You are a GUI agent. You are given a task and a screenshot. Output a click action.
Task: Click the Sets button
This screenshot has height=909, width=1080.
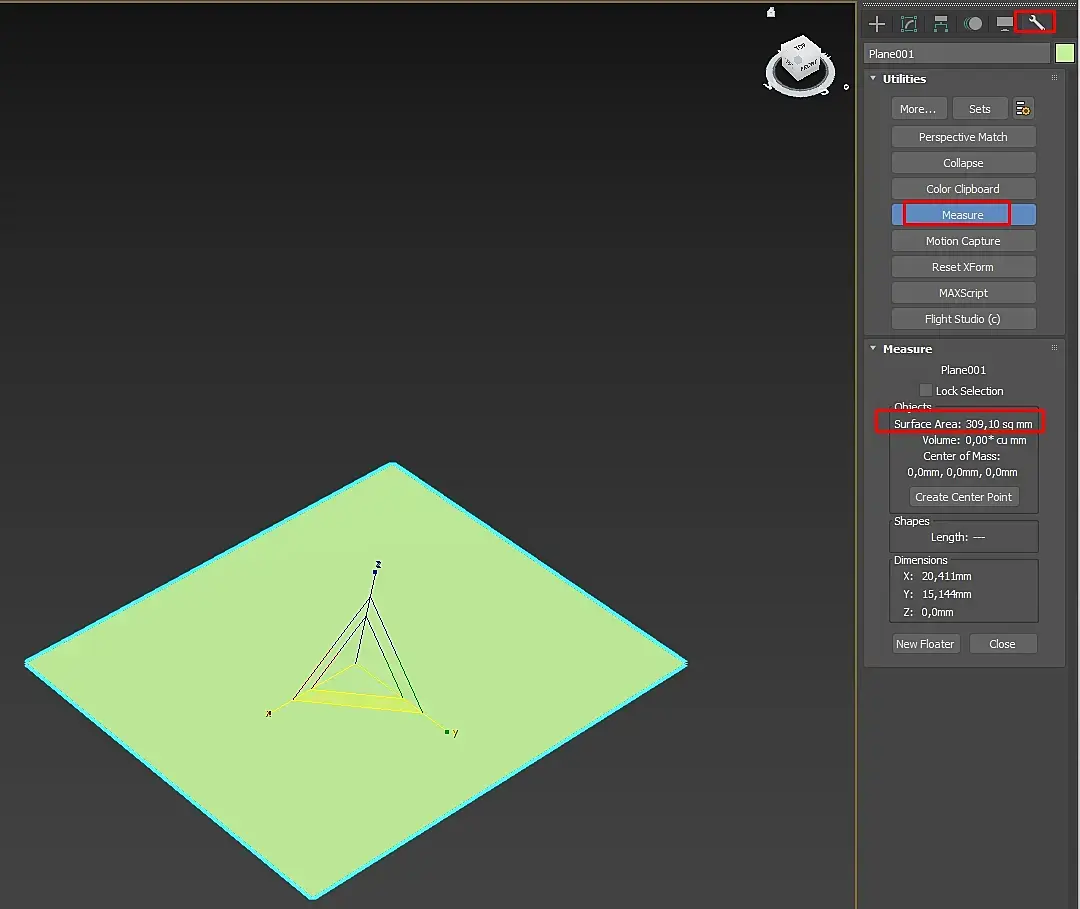[979, 109]
